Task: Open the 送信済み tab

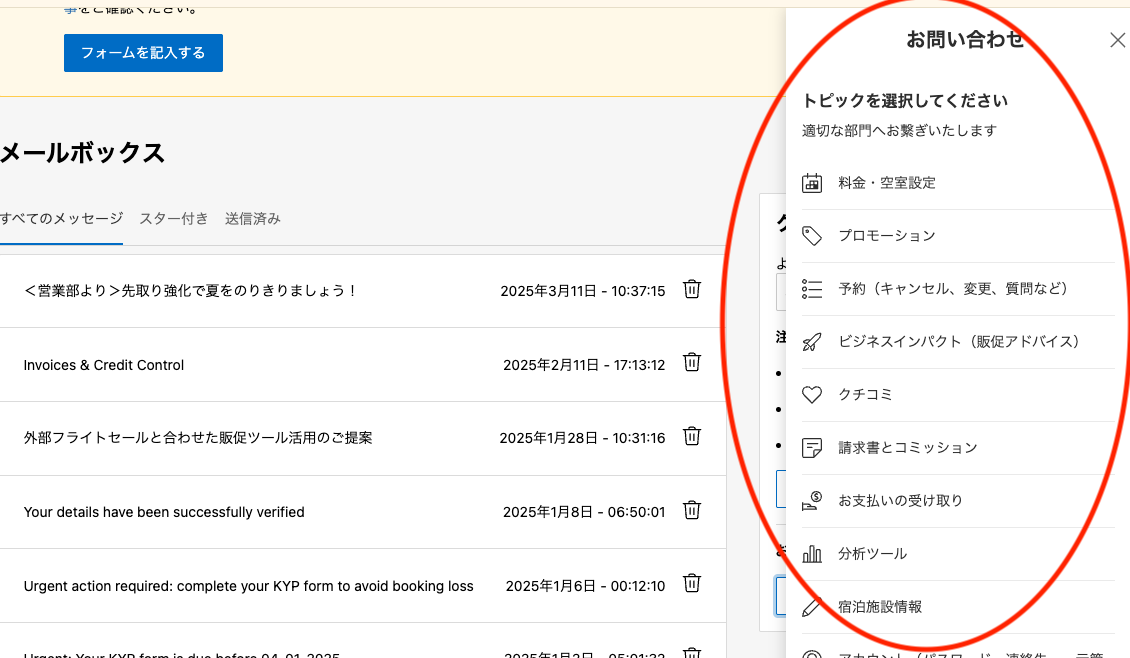Action: tap(252, 218)
